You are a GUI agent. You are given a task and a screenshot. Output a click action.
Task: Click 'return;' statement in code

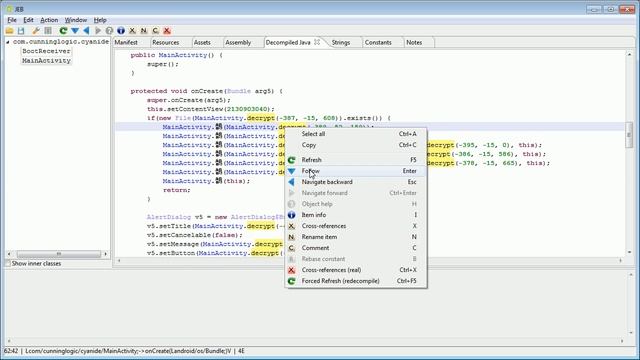(177, 190)
